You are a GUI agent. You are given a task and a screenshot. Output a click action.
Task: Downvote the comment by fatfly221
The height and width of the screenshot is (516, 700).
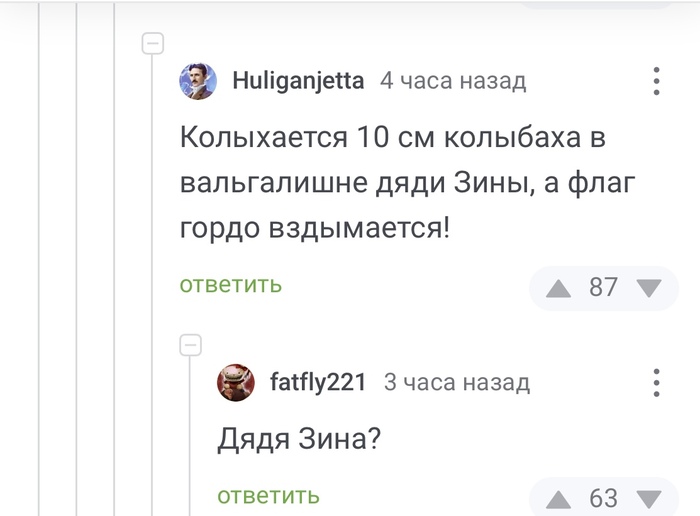[x=649, y=498]
